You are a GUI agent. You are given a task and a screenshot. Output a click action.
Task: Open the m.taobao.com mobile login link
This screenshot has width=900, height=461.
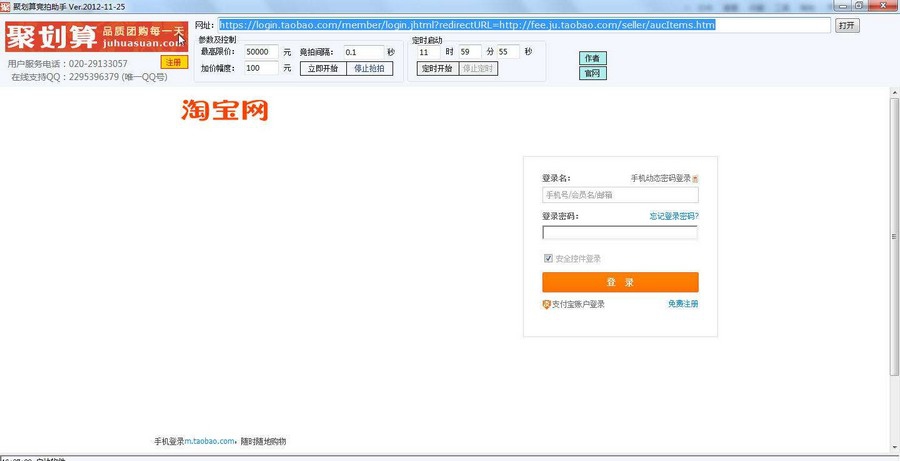tap(209, 441)
